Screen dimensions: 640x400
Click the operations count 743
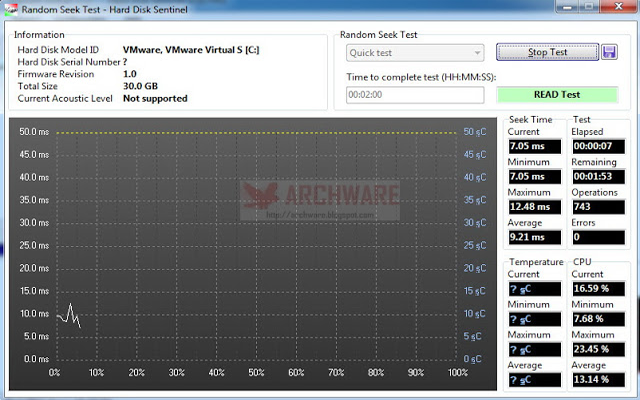pos(598,207)
